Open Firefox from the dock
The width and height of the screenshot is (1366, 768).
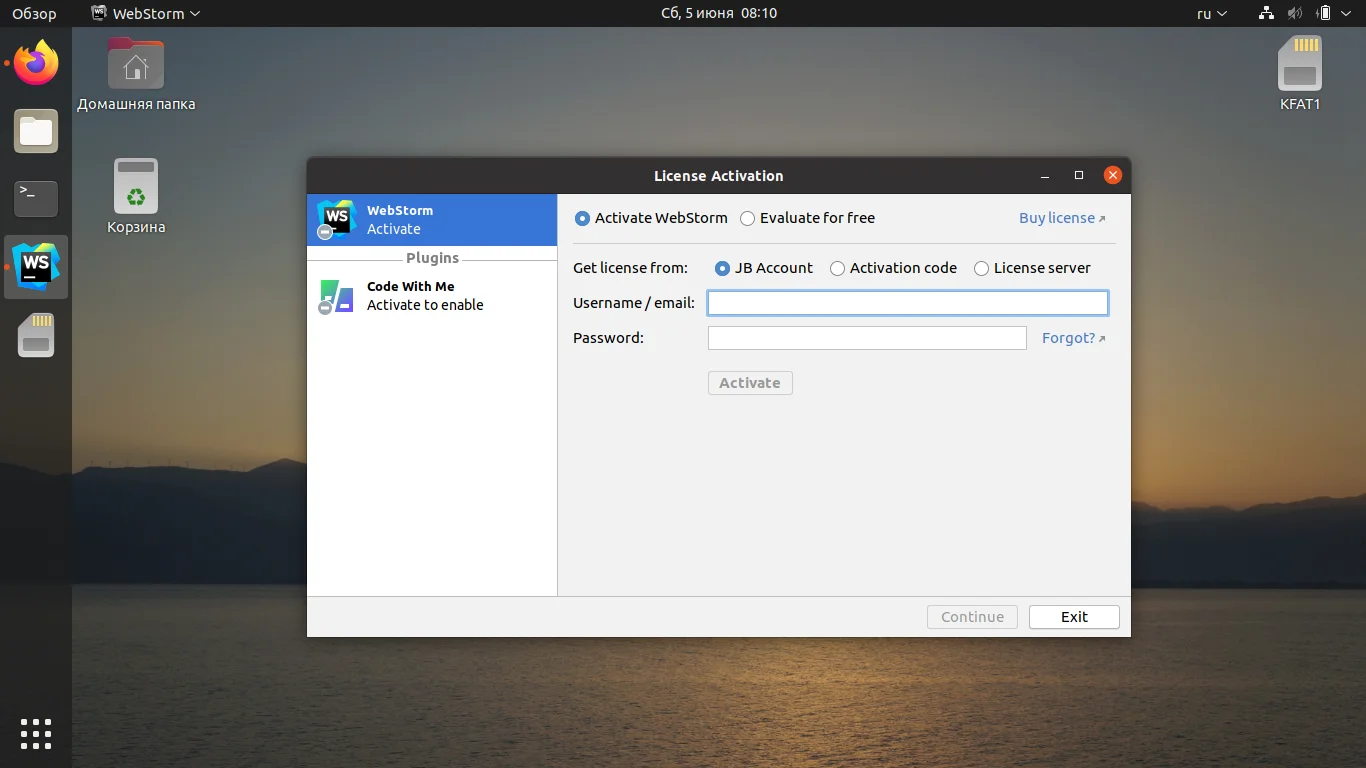click(x=36, y=62)
